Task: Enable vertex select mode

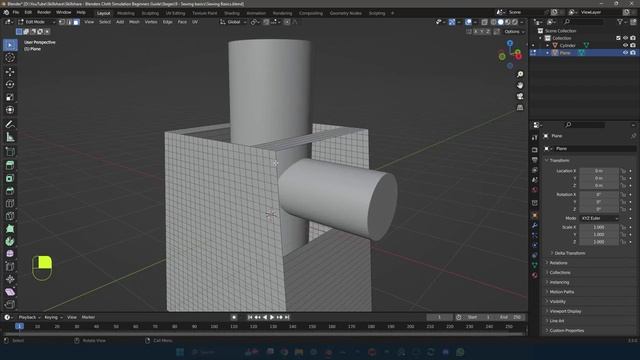Action: pyautogui.click(x=62, y=22)
